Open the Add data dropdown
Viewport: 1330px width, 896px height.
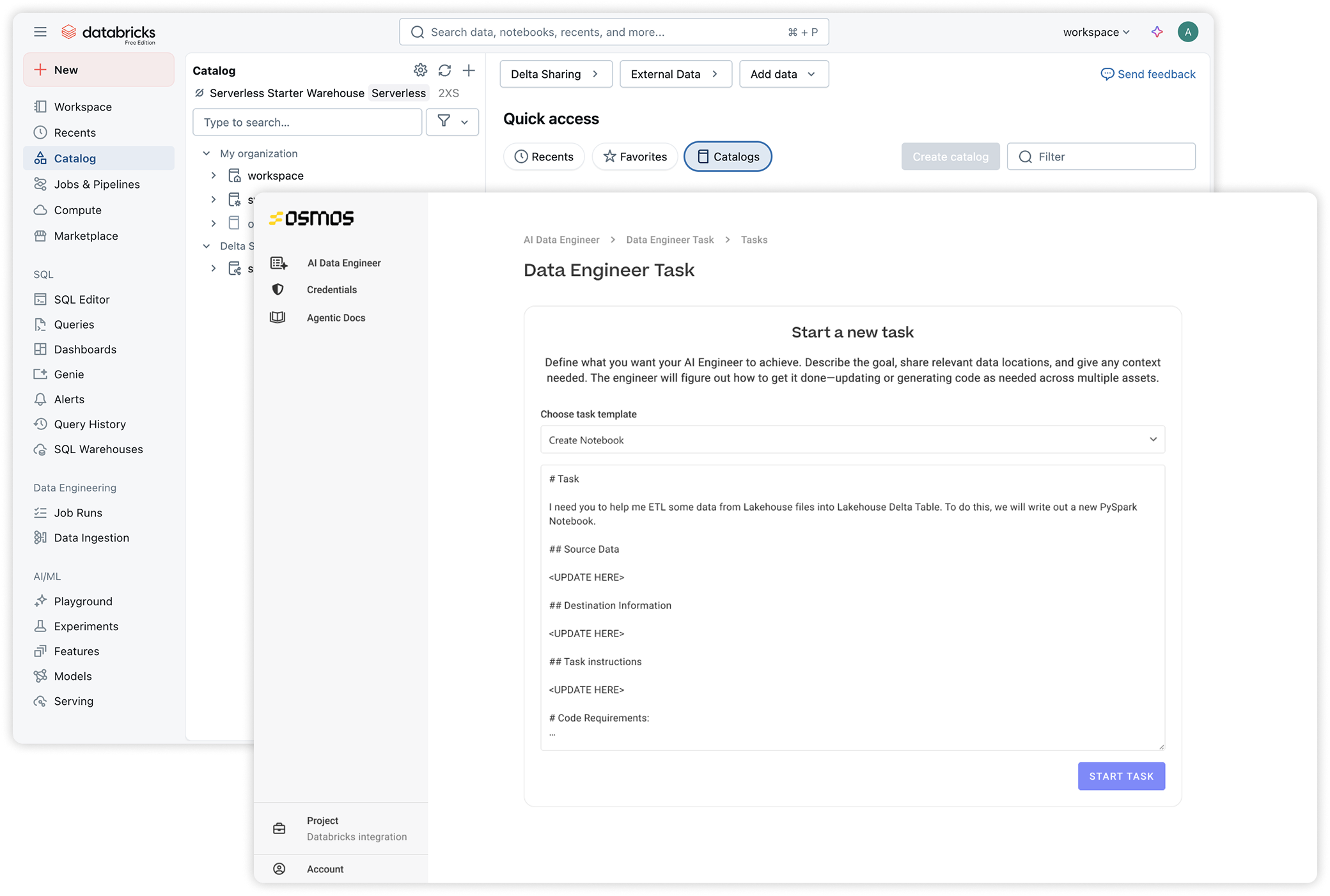[784, 74]
